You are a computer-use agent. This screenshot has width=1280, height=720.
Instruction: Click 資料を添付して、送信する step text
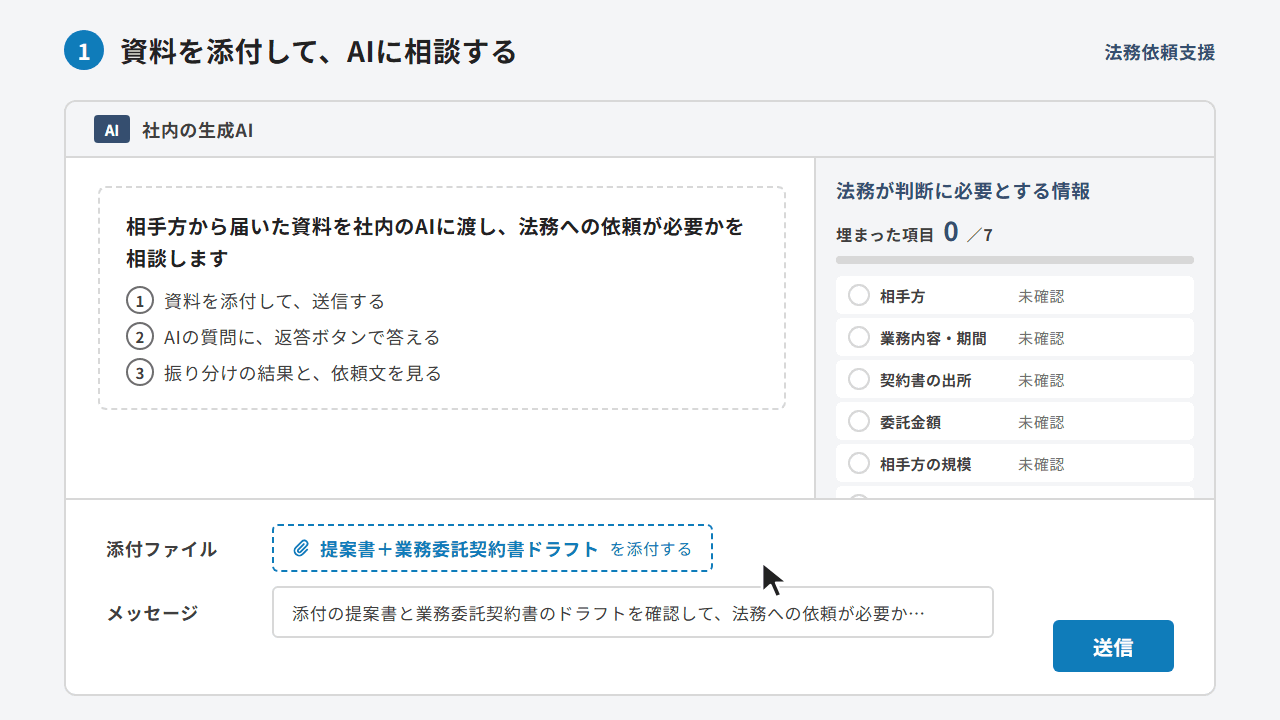tap(274, 301)
